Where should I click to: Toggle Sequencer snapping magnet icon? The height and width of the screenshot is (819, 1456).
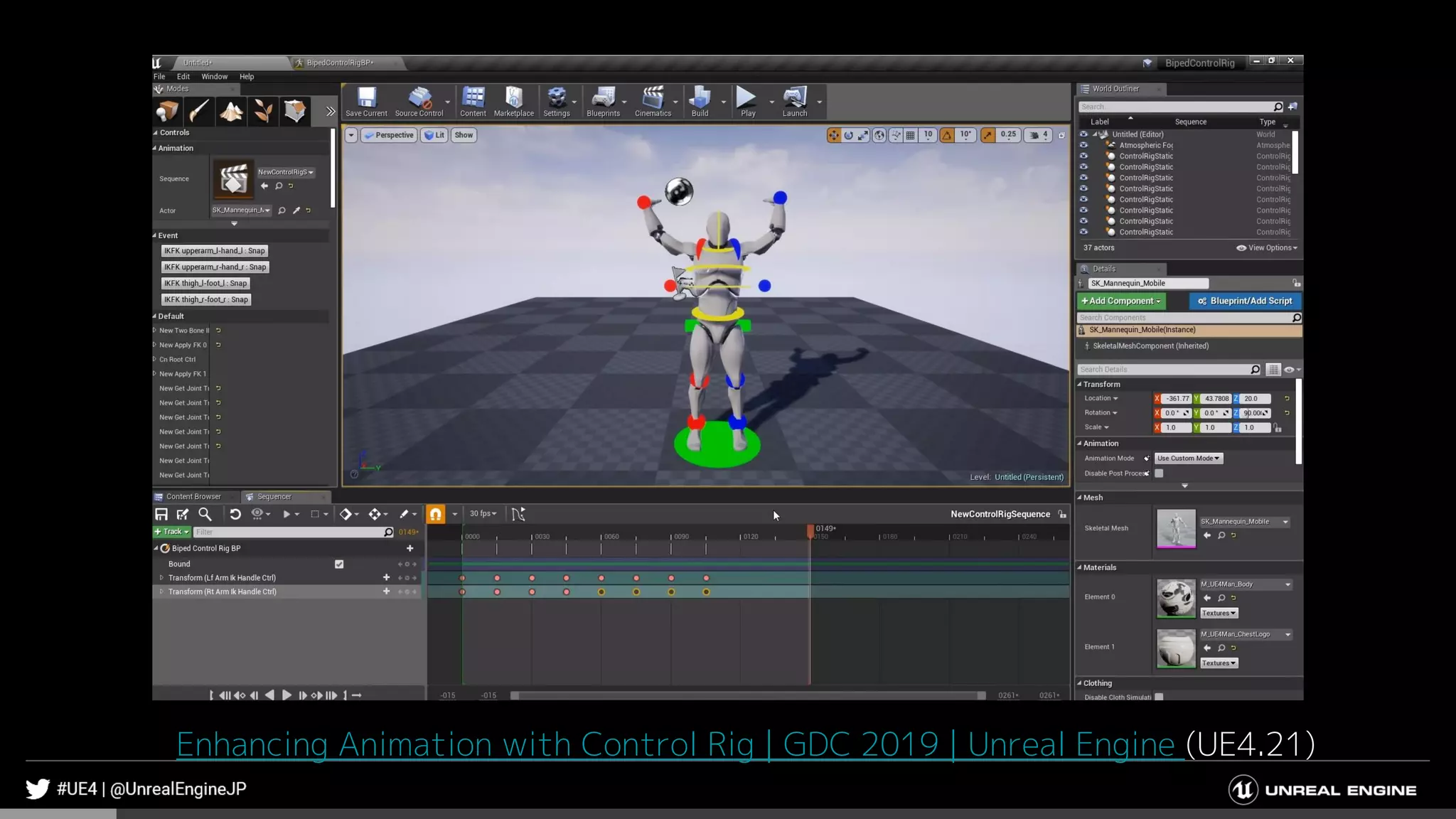click(x=435, y=514)
